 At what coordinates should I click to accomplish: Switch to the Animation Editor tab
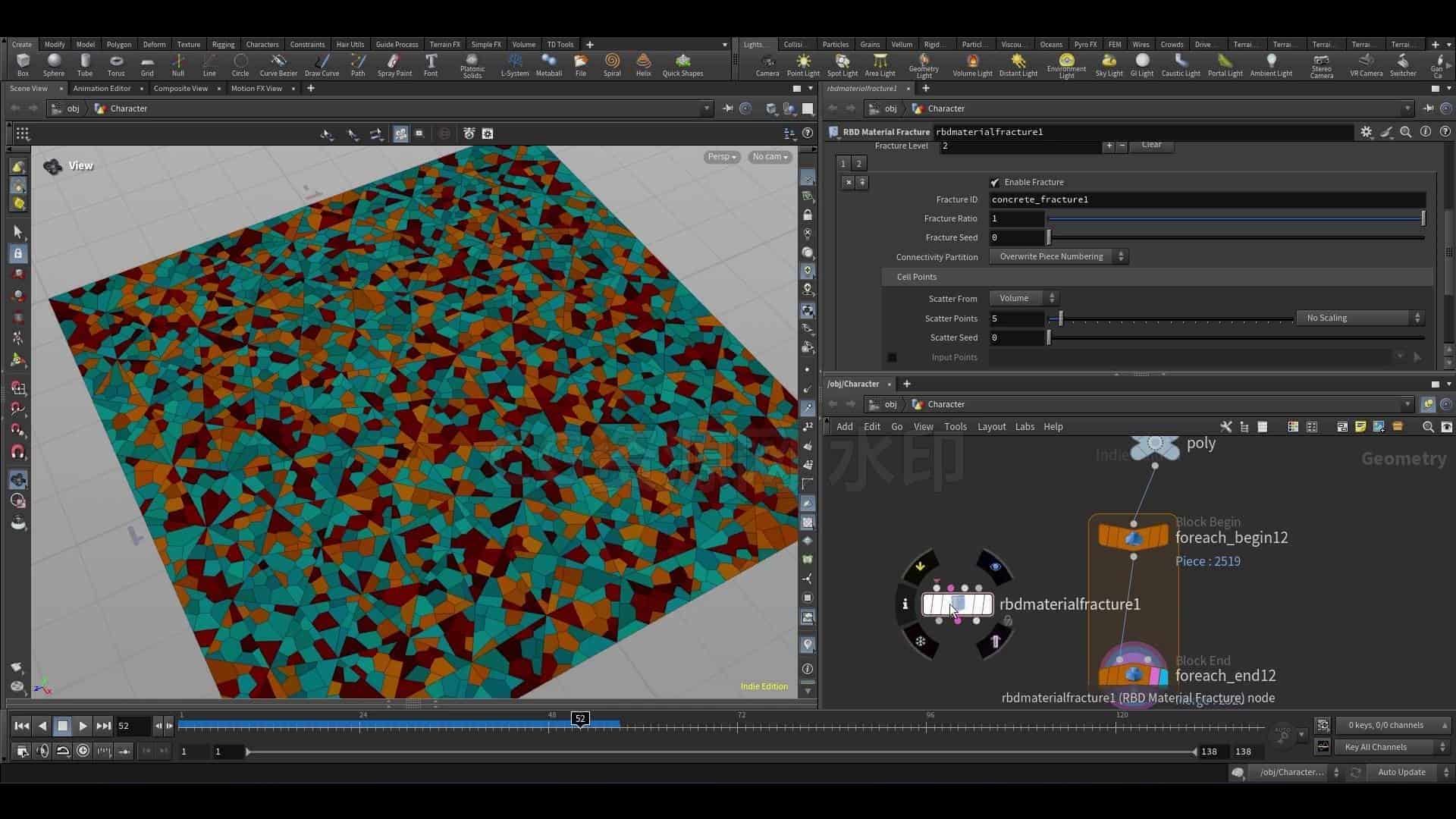tap(102, 89)
